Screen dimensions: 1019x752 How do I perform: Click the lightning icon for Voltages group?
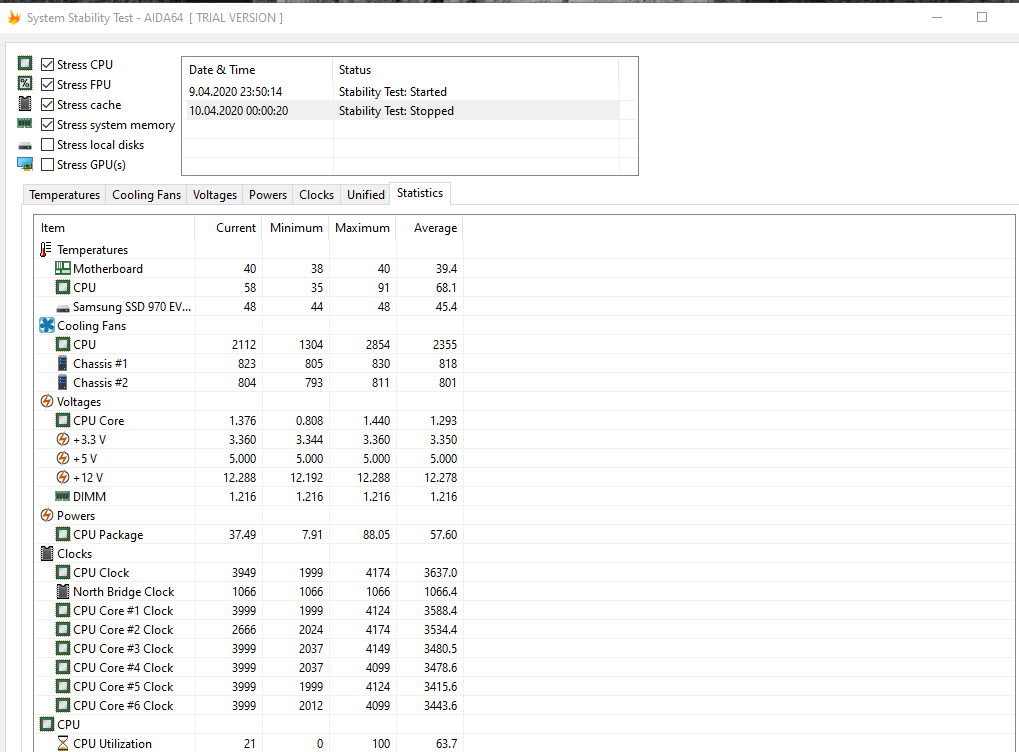(47, 401)
